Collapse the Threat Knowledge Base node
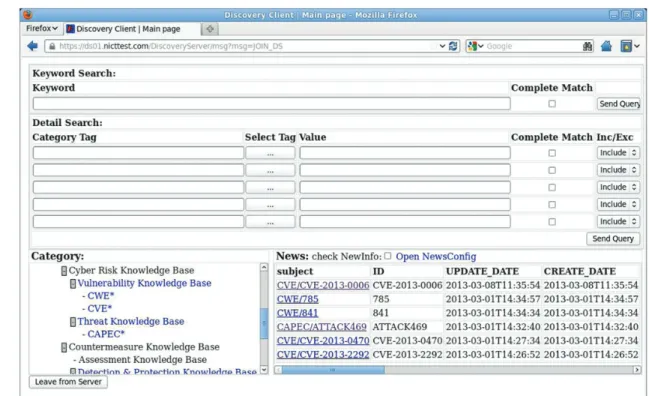 point(73,322)
